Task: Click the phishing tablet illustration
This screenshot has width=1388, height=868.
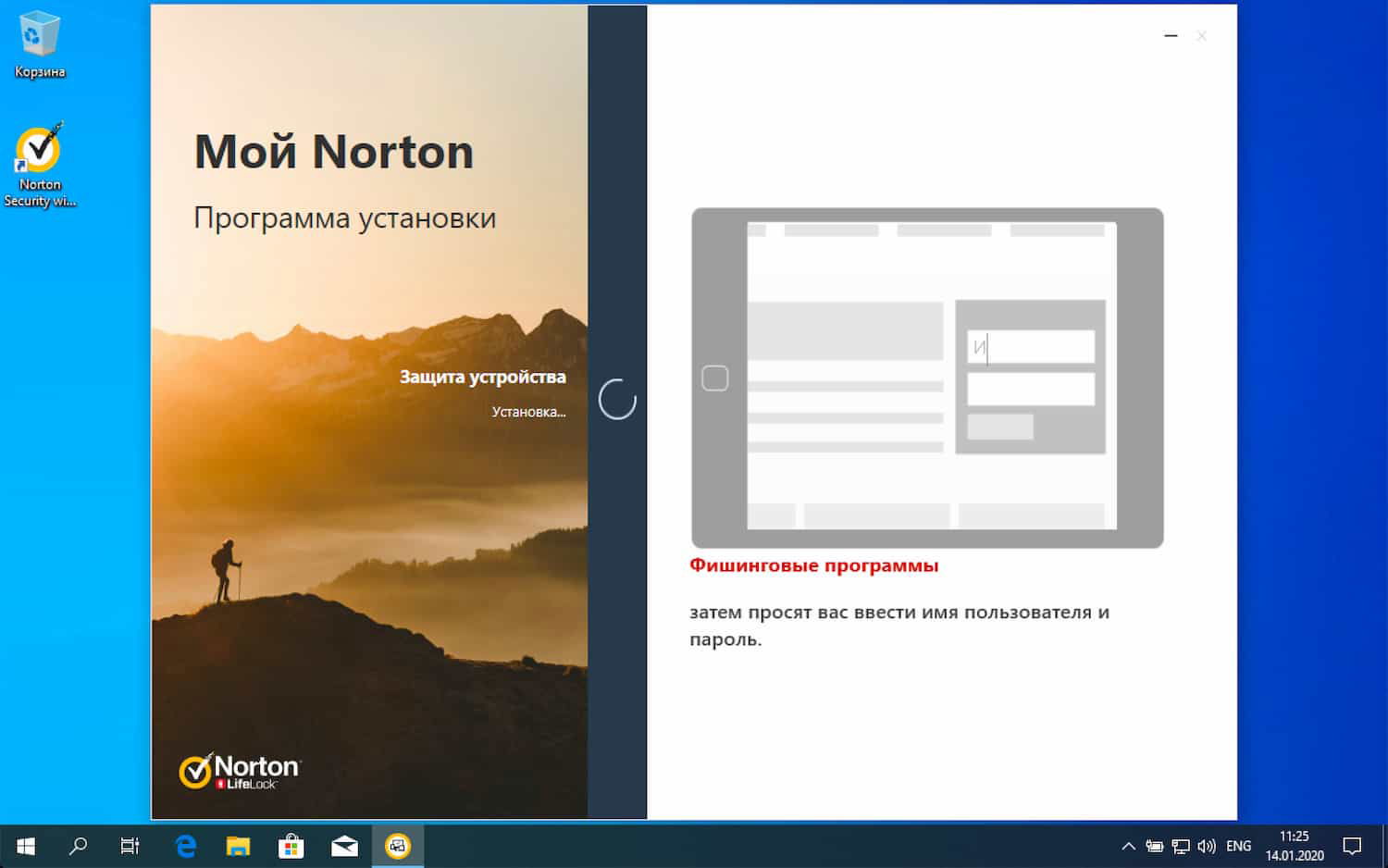Action: click(x=927, y=378)
